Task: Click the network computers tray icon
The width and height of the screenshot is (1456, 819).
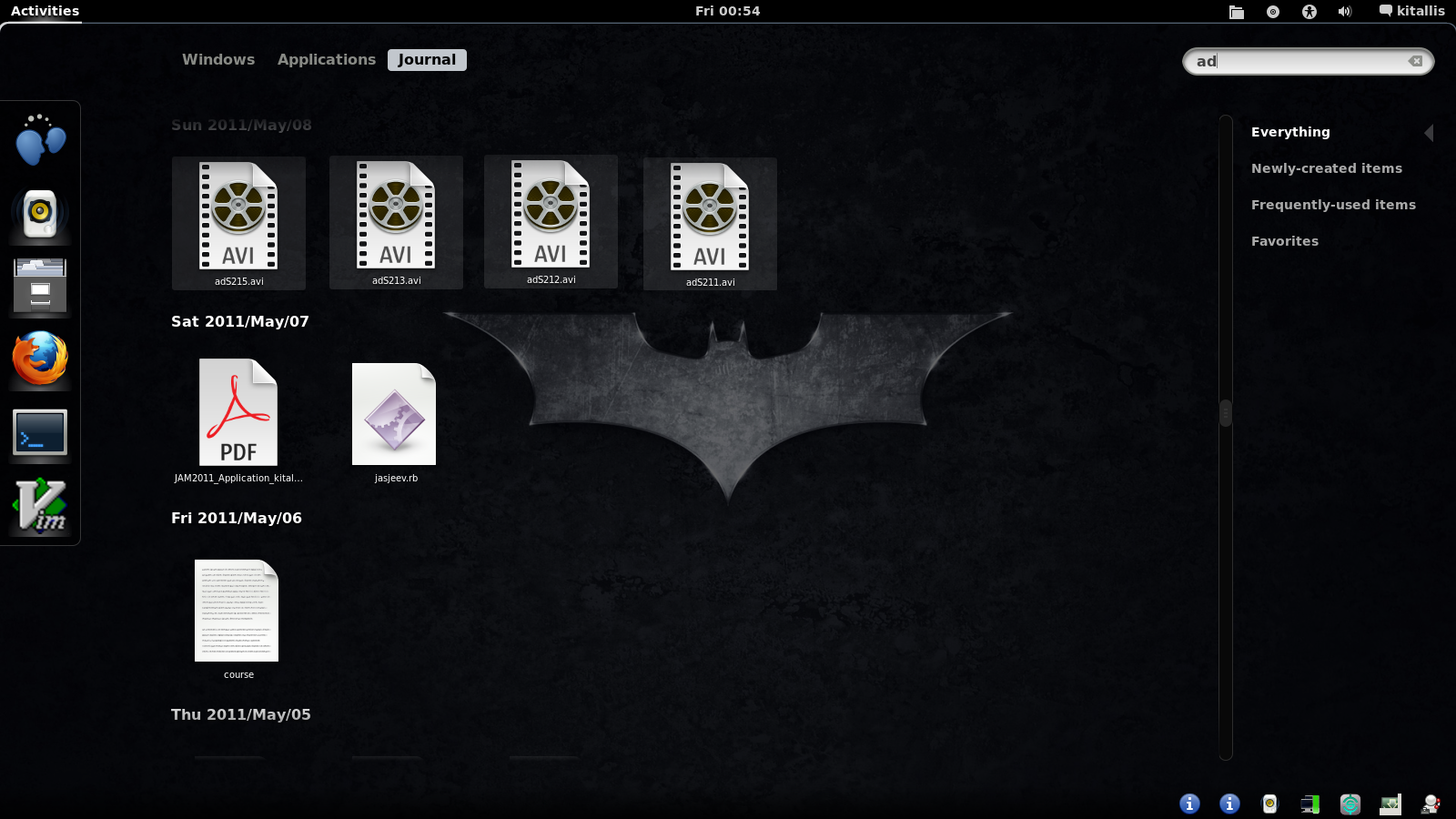Action: pyautogui.click(x=1309, y=804)
